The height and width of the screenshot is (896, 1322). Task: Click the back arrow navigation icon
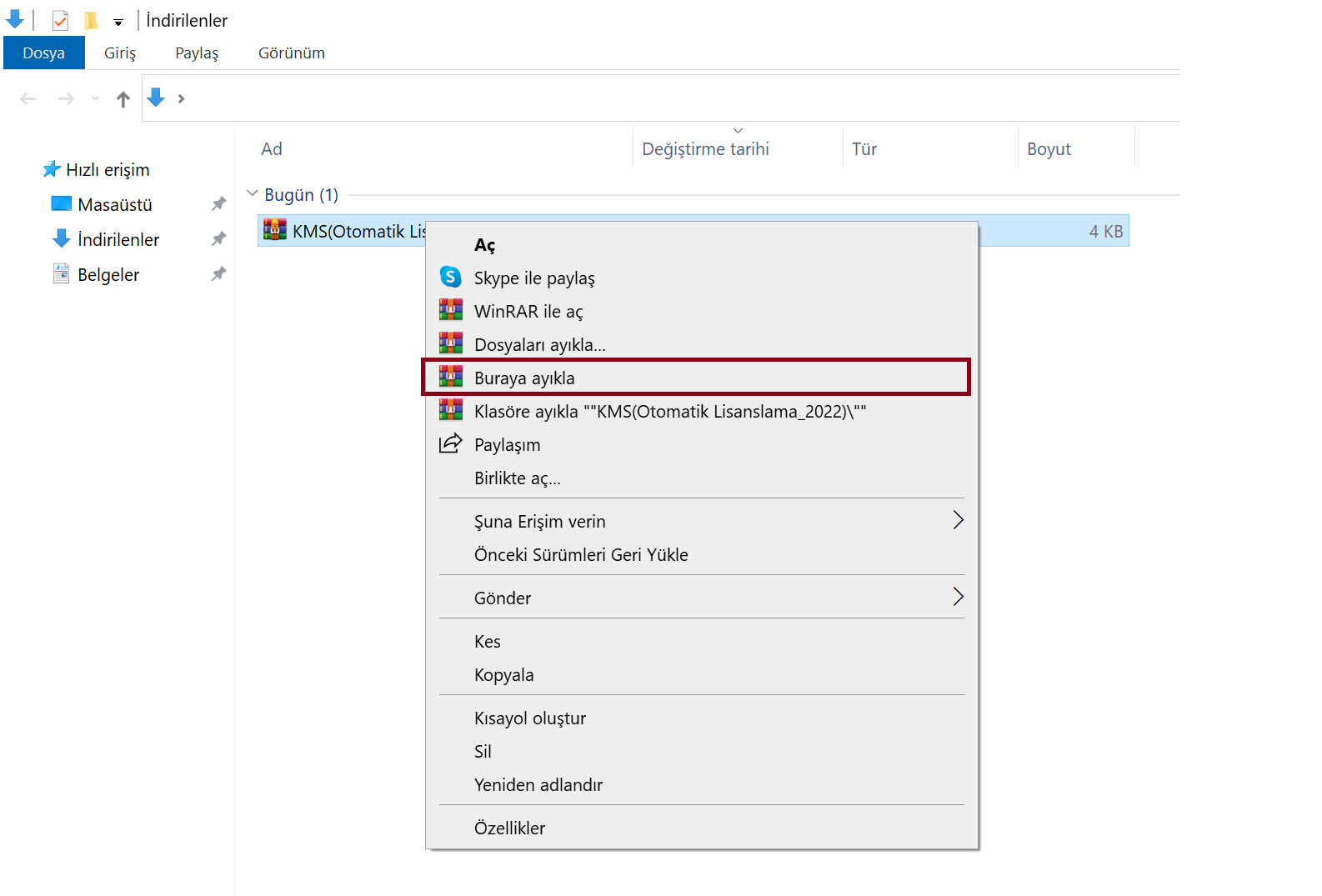click(x=28, y=99)
